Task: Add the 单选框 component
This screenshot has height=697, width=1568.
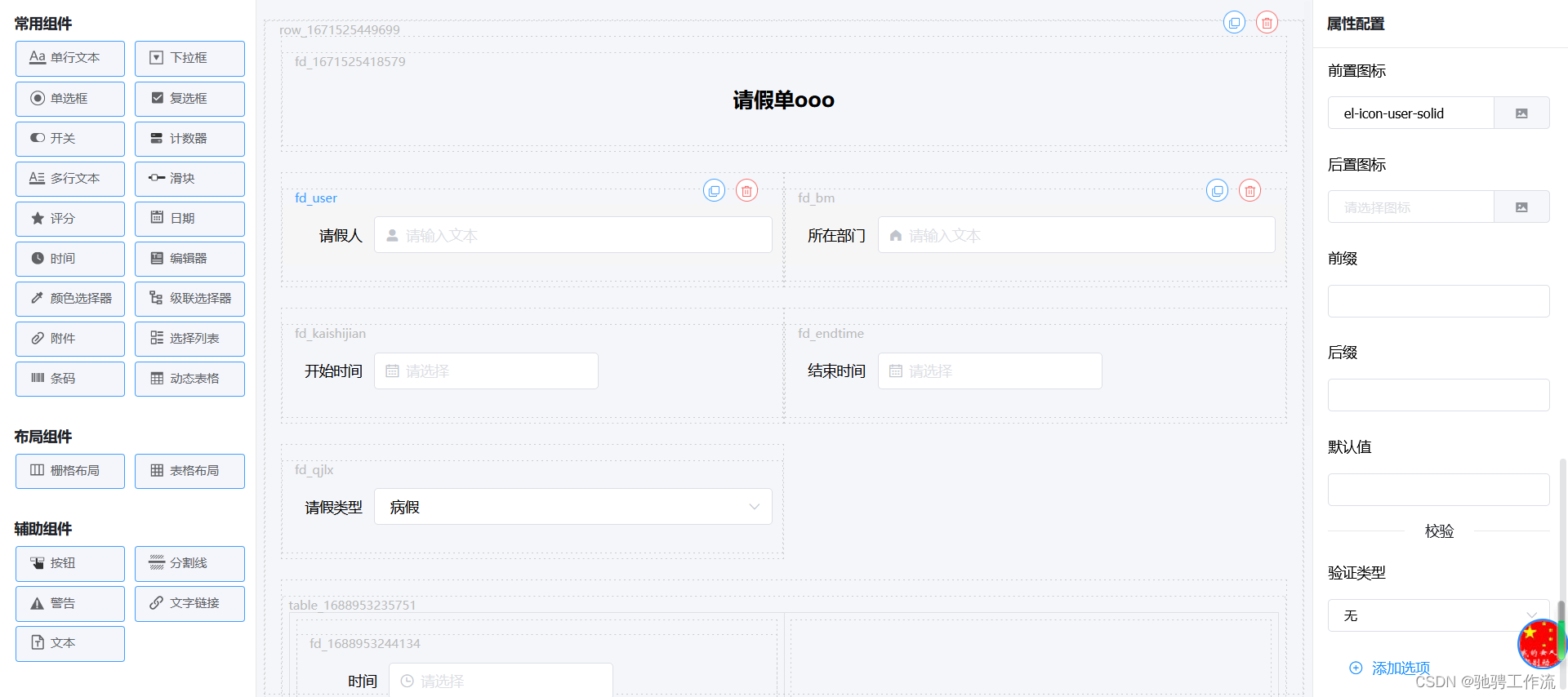Action: (70, 99)
